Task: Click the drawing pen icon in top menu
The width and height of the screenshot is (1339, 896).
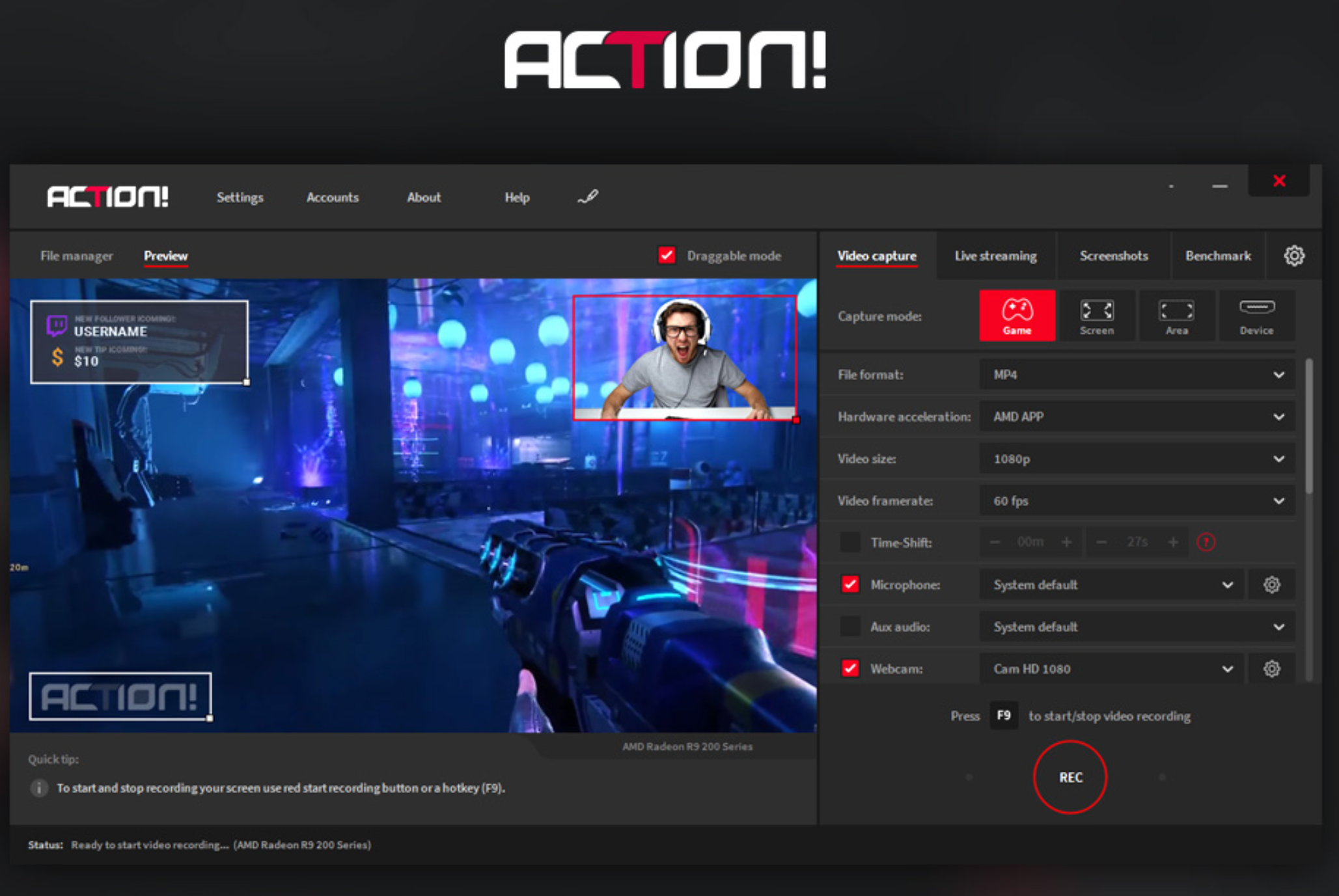Action: (588, 197)
